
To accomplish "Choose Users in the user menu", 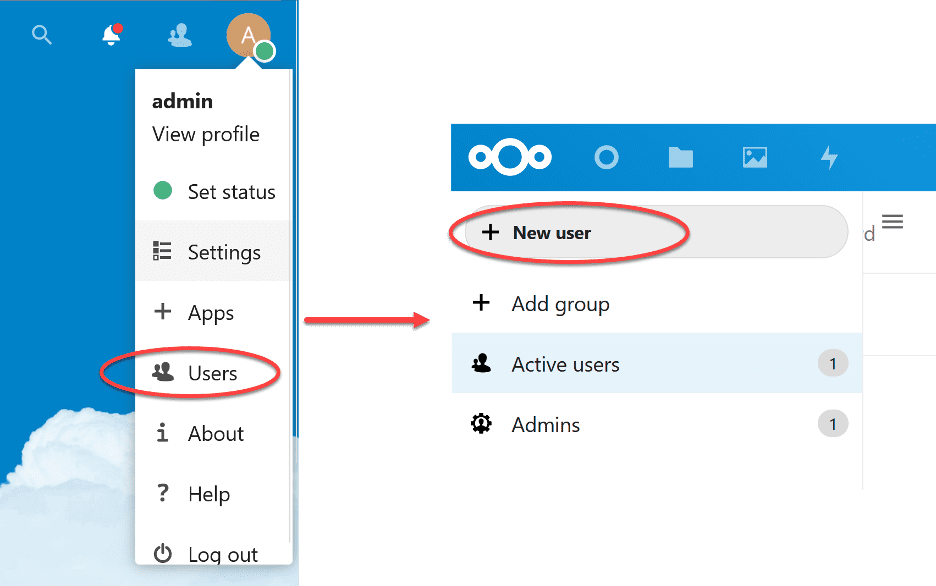I will [212, 373].
